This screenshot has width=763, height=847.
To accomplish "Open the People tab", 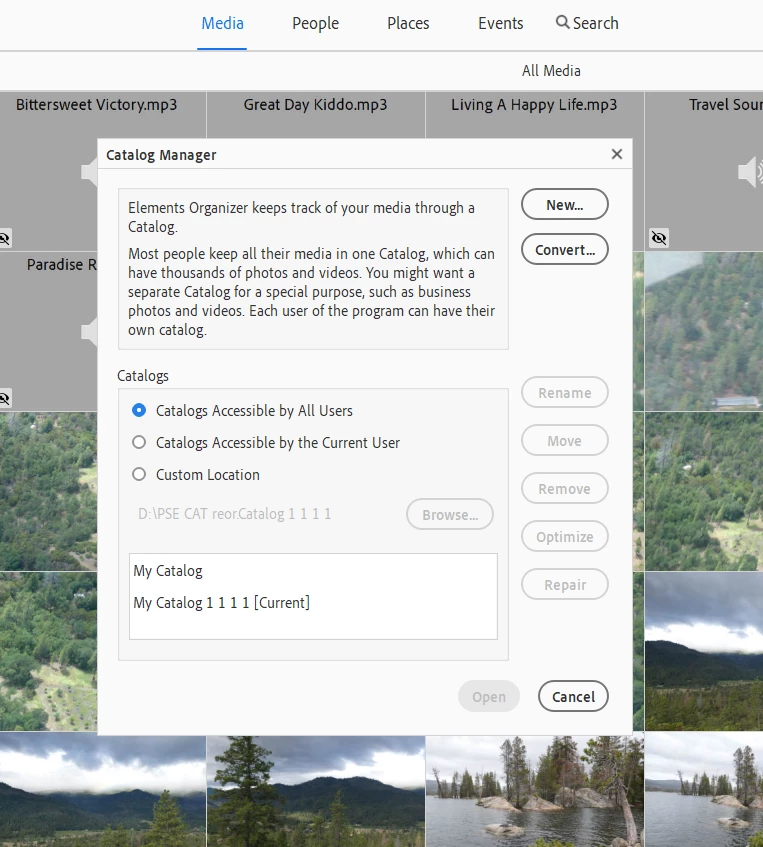I will tap(316, 23).
